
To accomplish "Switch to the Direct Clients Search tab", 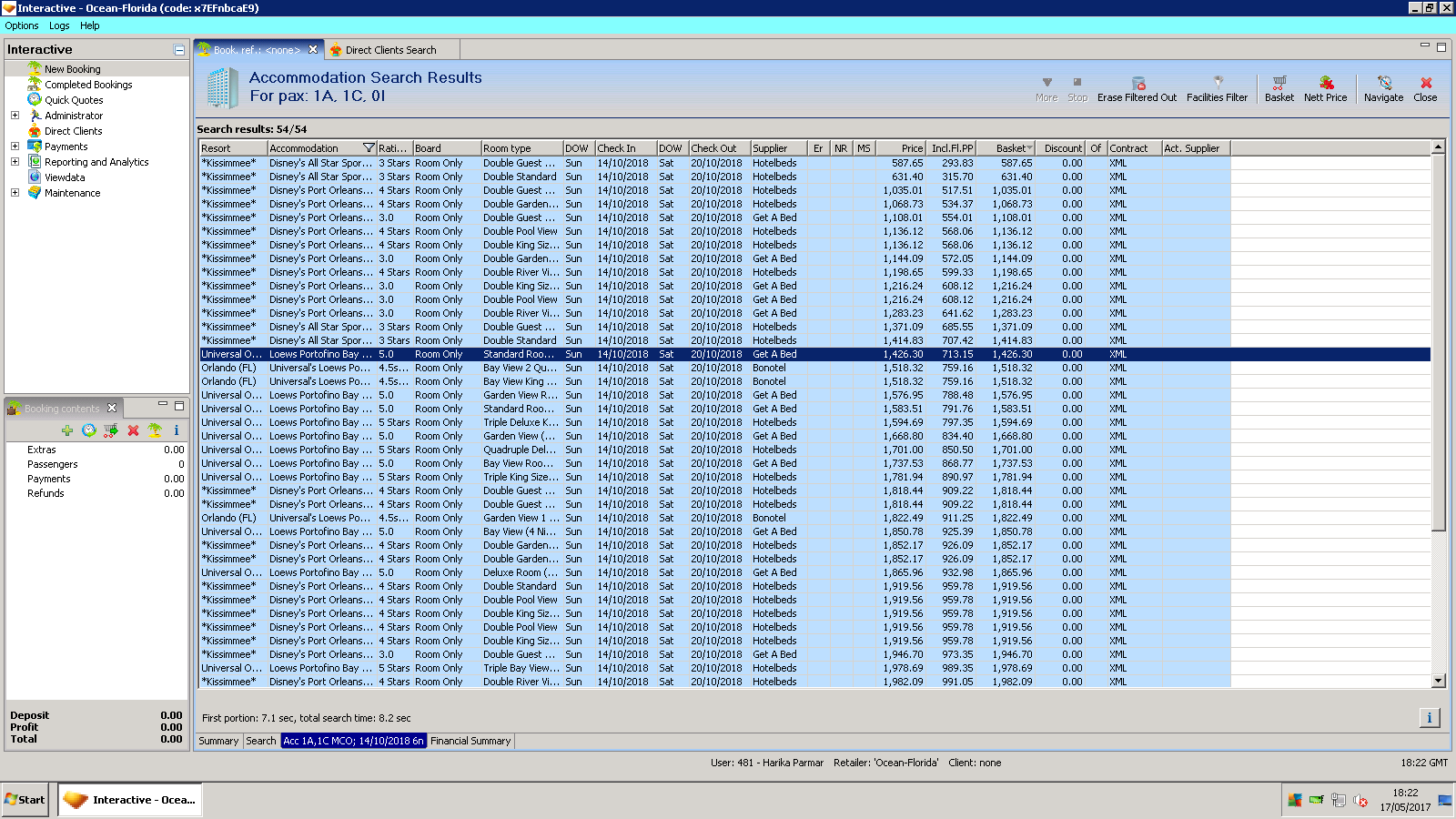I will click(390, 50).
